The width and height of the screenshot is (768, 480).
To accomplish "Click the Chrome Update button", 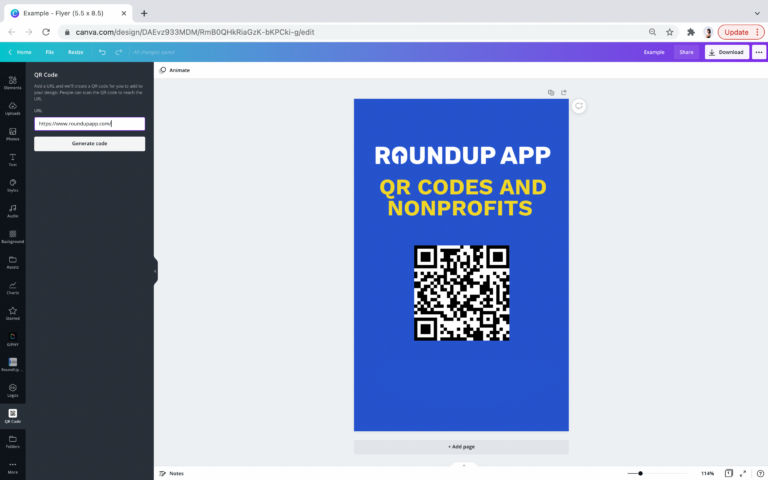I will 741,32.
